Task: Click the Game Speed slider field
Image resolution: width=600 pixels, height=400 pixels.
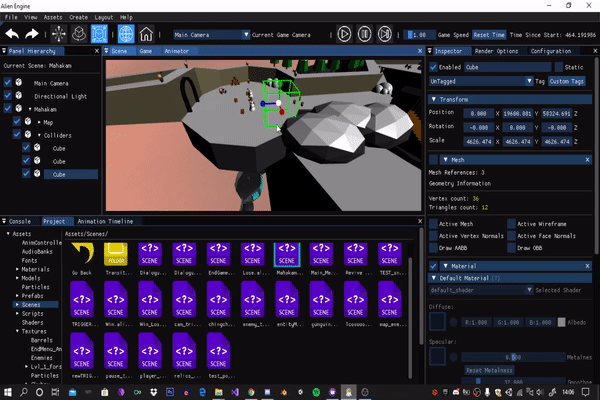Action: coord(421,35)
